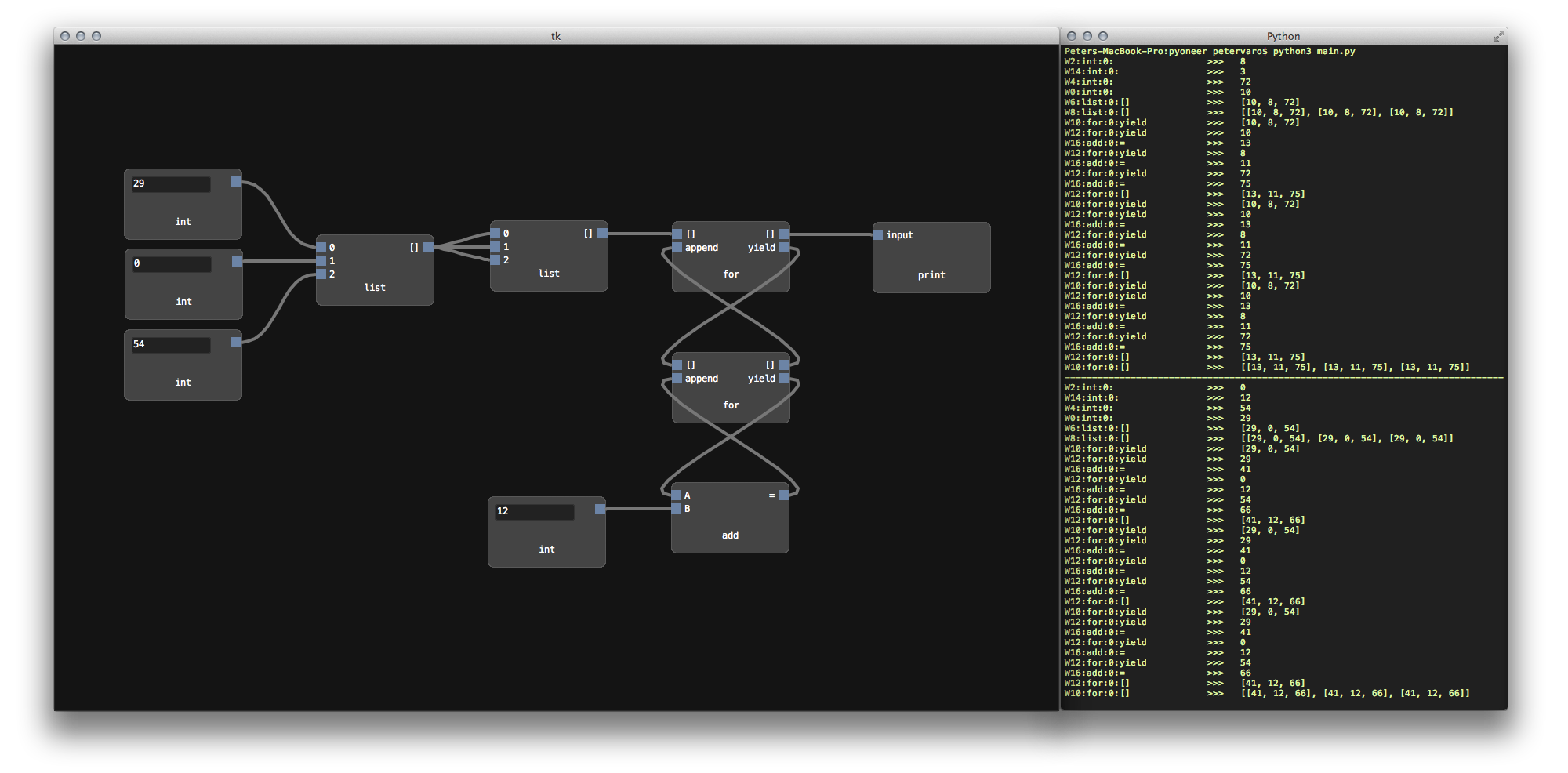Click the yield output port on the lower for node

tap(784, 379)
